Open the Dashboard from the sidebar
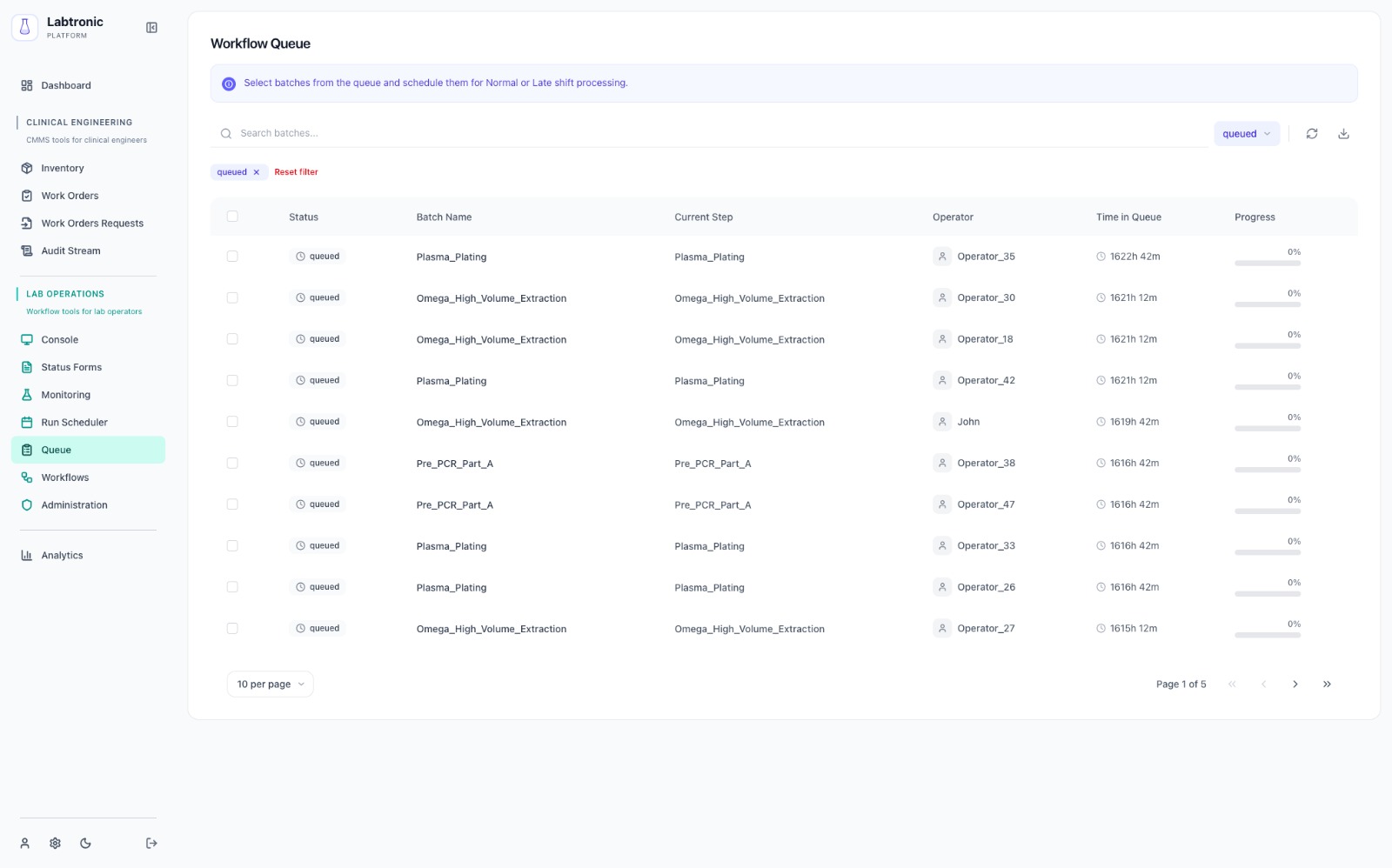This screenshot has width=1392, height=868. (65, 85)
